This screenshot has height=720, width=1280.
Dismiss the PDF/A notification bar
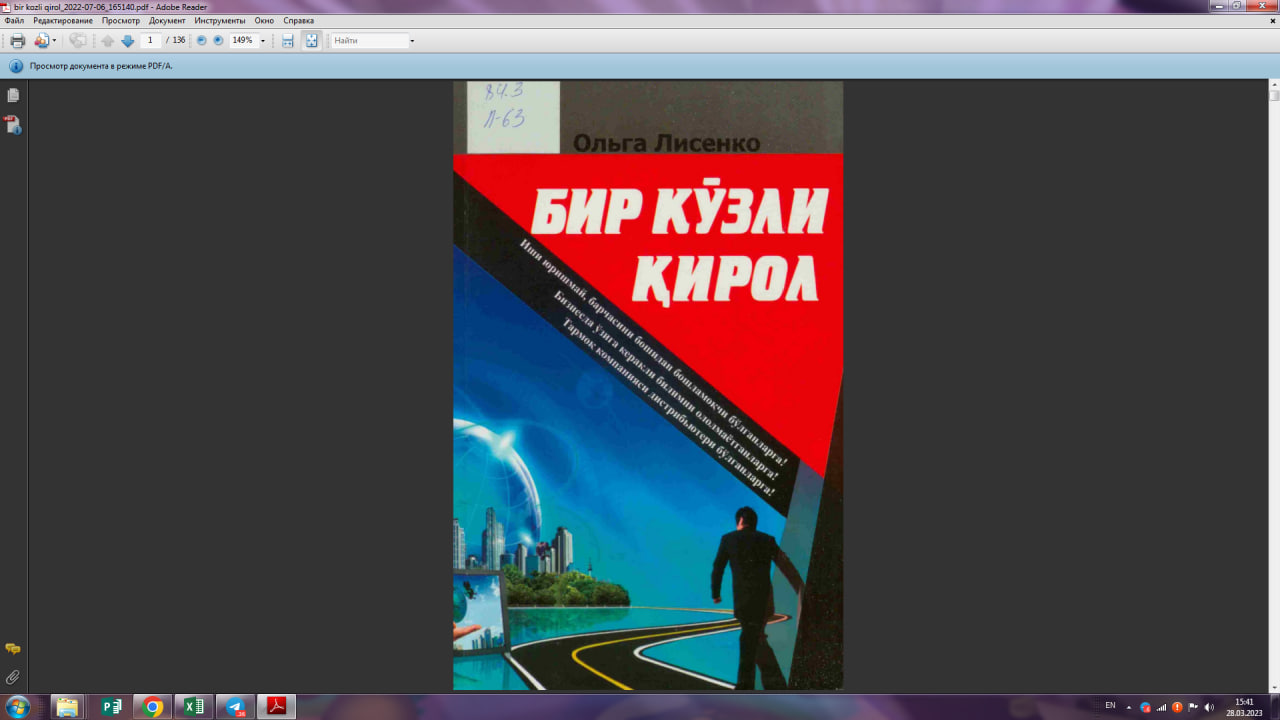pyautogui.click(x=1271, y=66)
